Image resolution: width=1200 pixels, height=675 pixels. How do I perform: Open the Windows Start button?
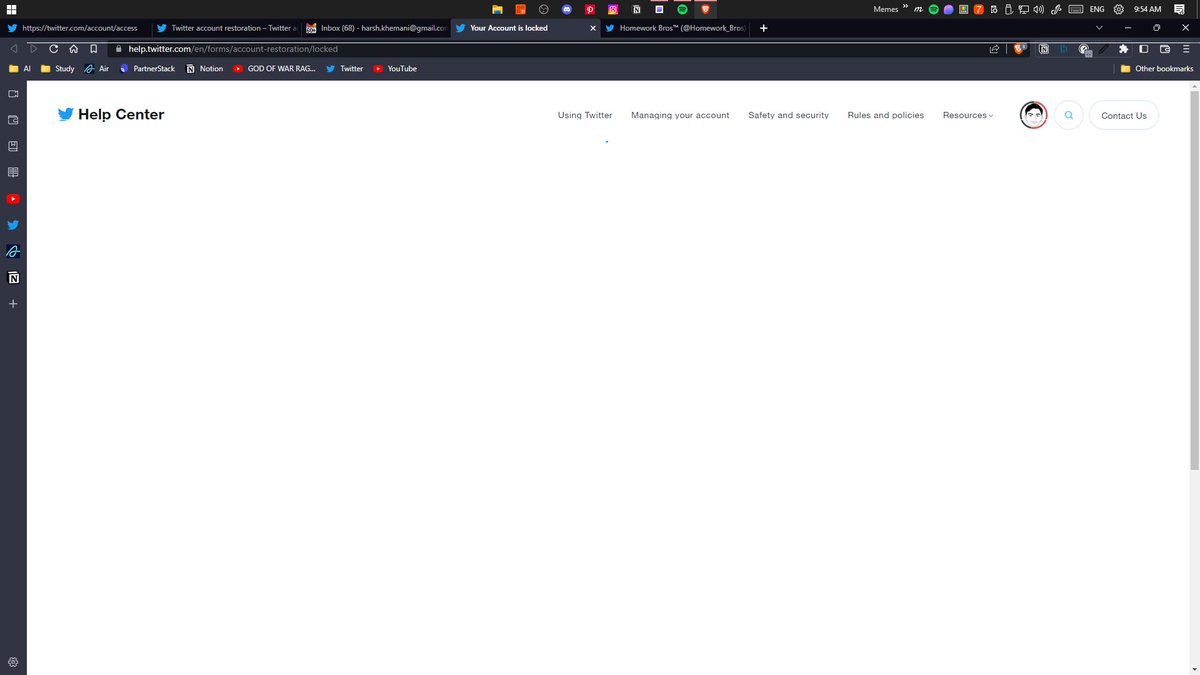pos(11,9)
